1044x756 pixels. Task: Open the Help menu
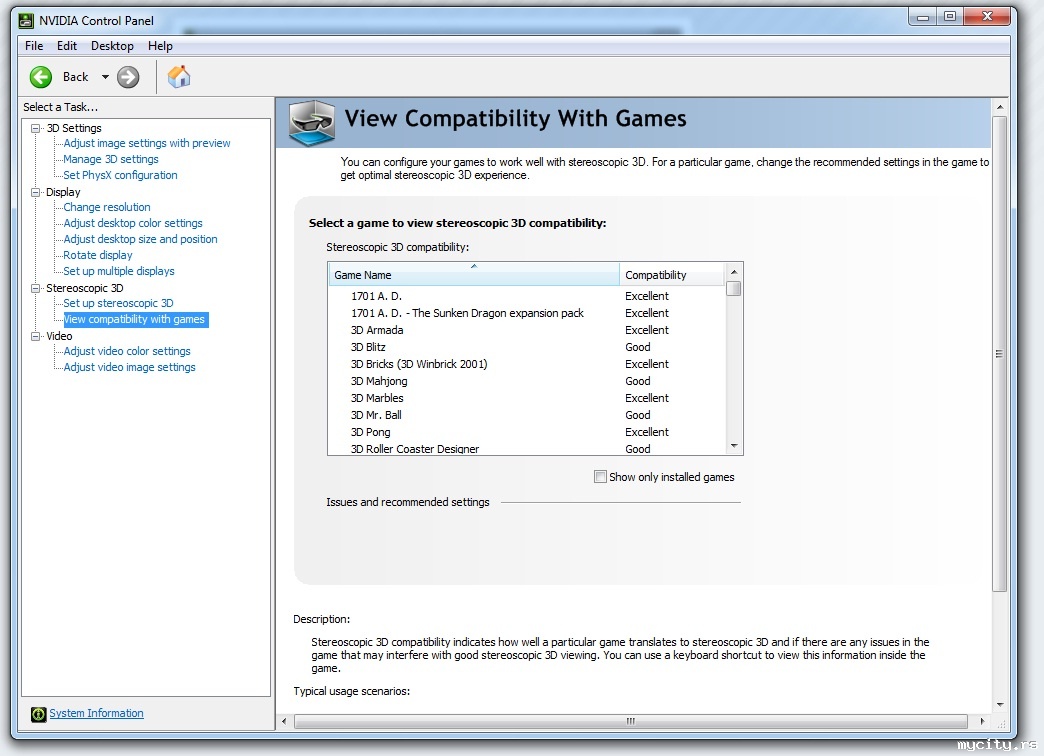pos(160,46)
